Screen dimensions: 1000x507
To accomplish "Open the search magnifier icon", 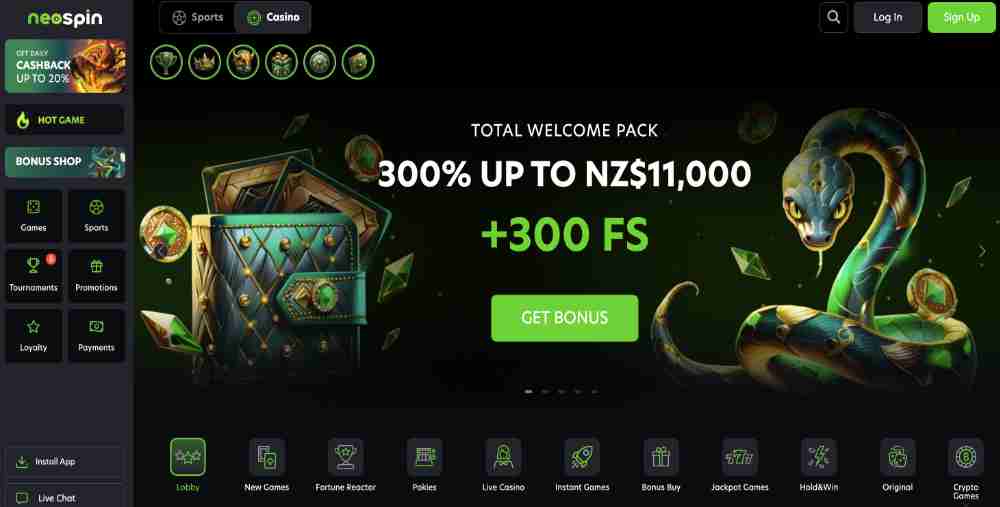I will 834,17.
